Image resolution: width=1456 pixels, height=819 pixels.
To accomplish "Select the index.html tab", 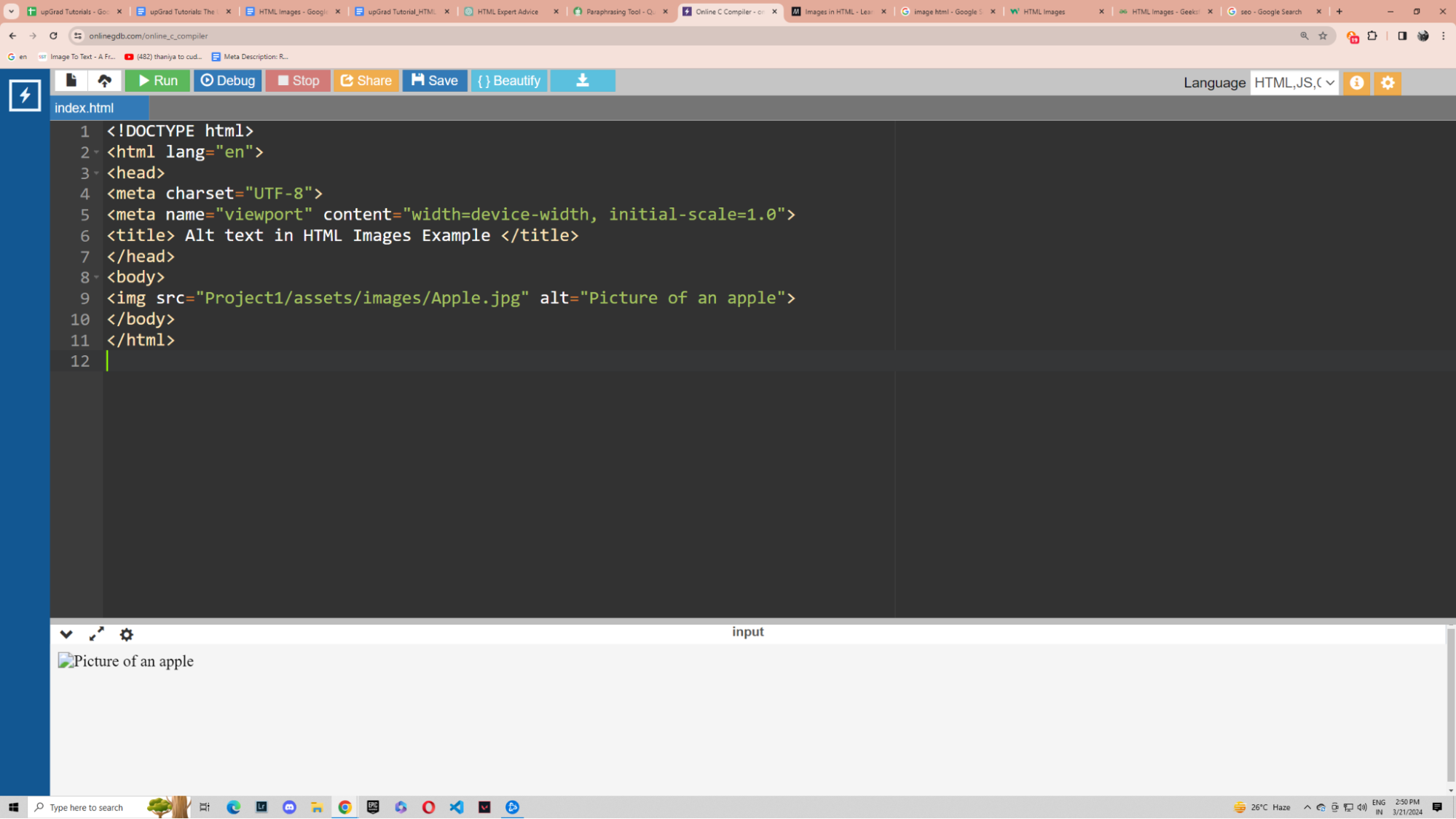I will (x=85, y=108).
